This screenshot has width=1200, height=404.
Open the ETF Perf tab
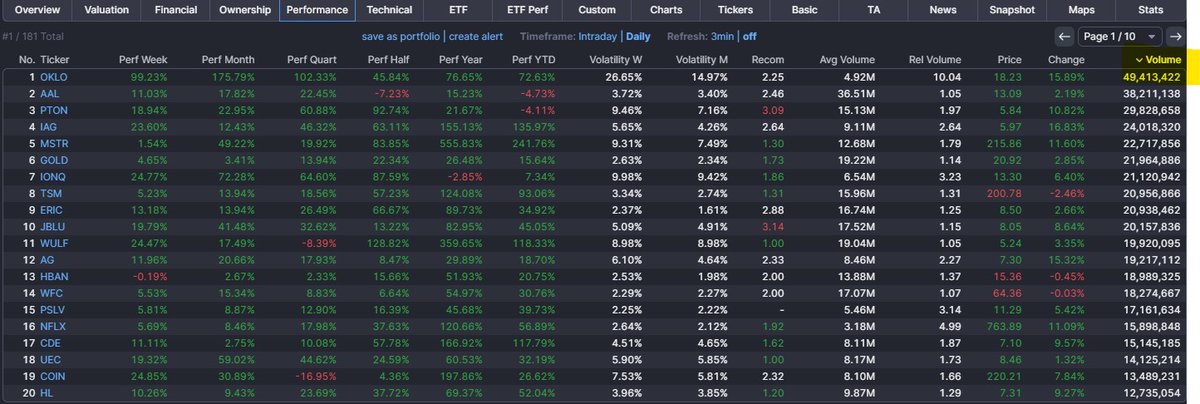(527, 11)
